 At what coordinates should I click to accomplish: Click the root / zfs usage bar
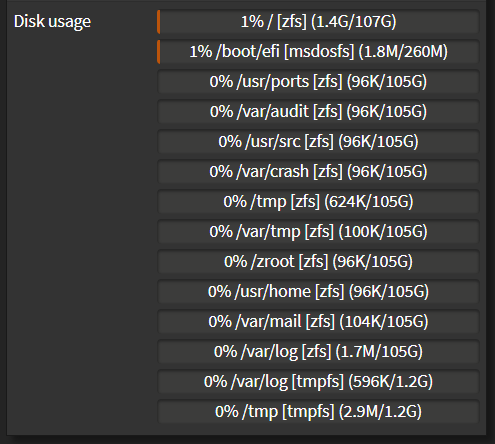tap(318, 22)
